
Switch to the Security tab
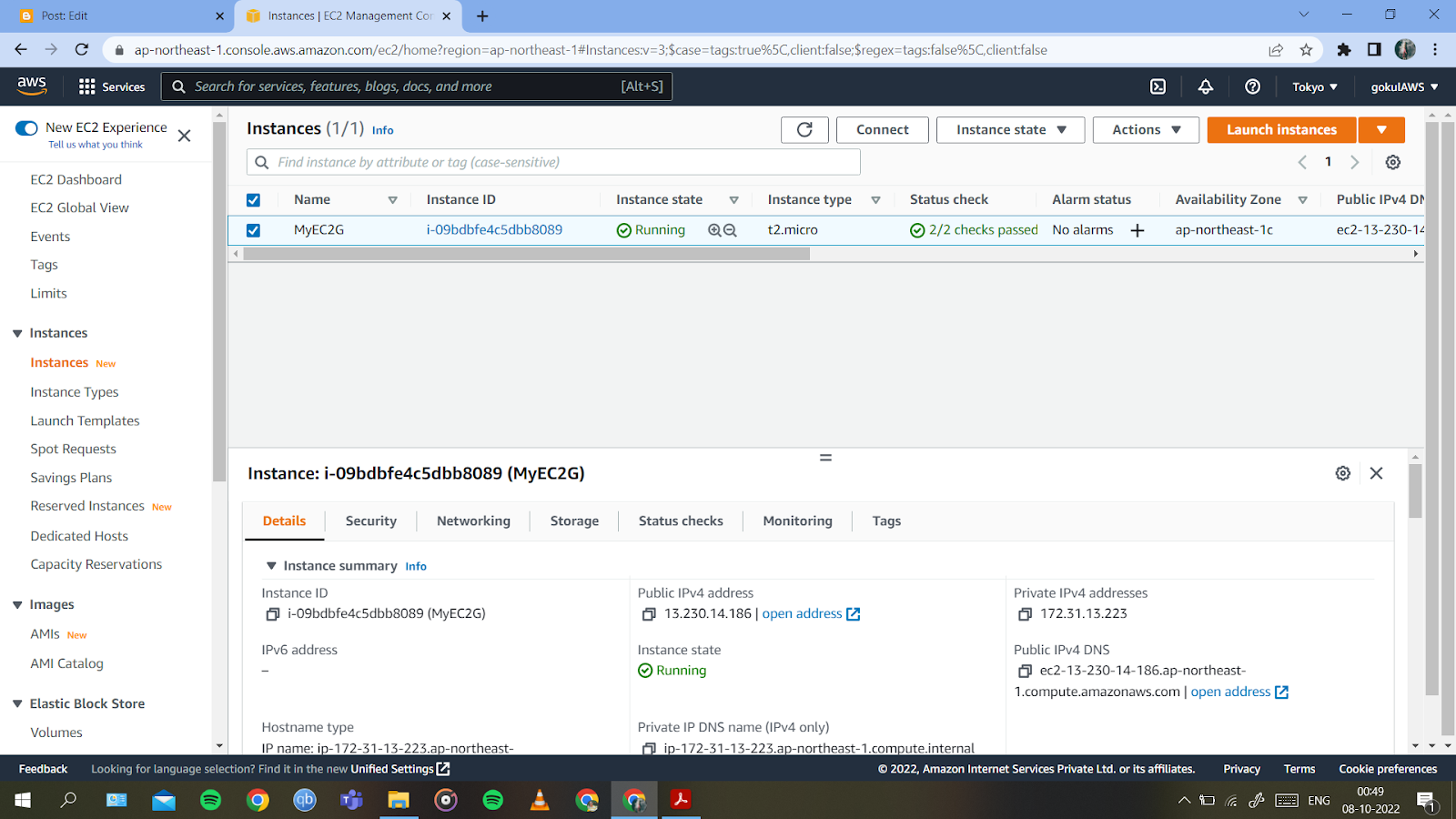click(x=370, y=521)
